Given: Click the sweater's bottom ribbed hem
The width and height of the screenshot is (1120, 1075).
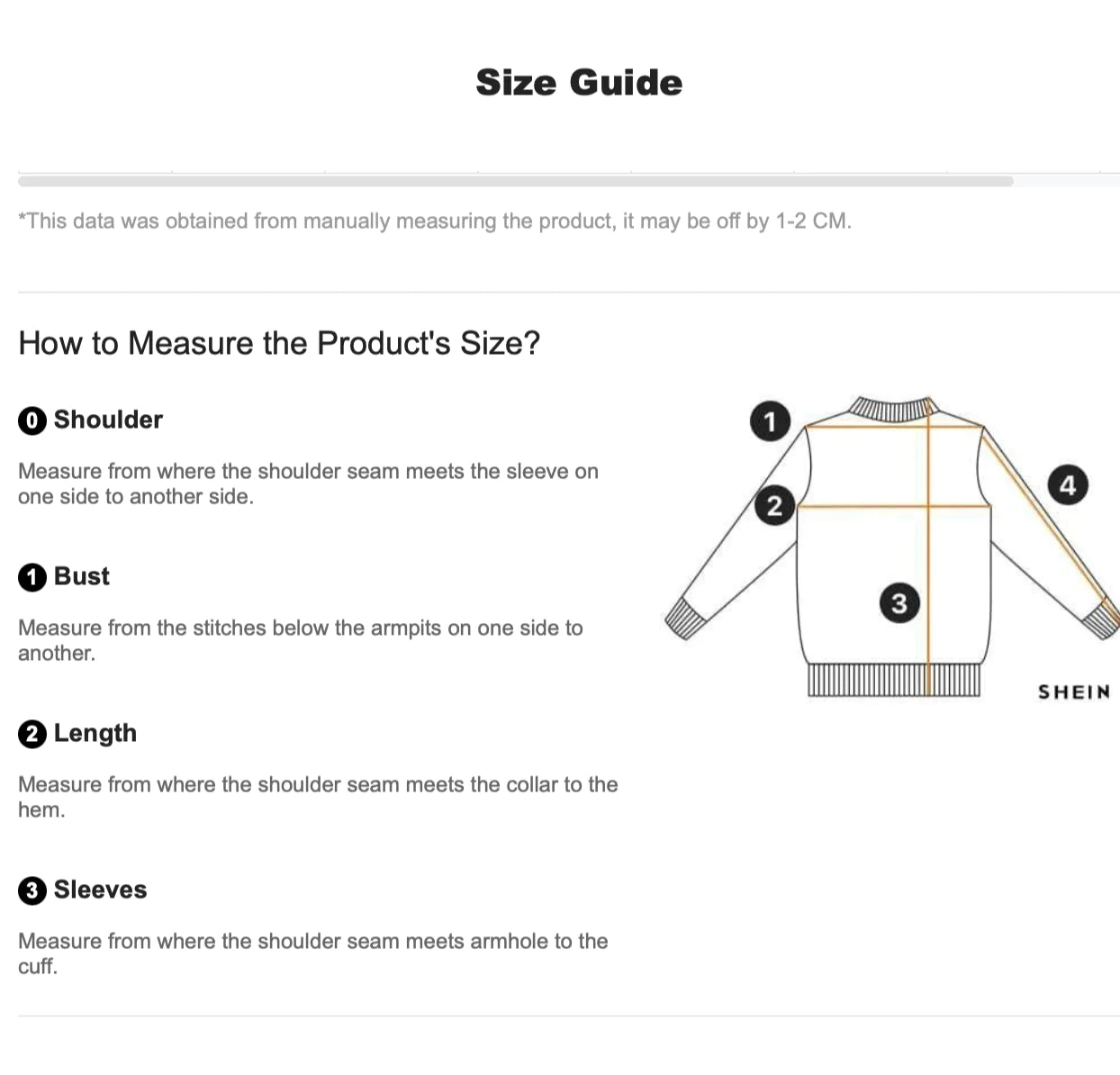Looking at the screenshot, I should 893,680.
